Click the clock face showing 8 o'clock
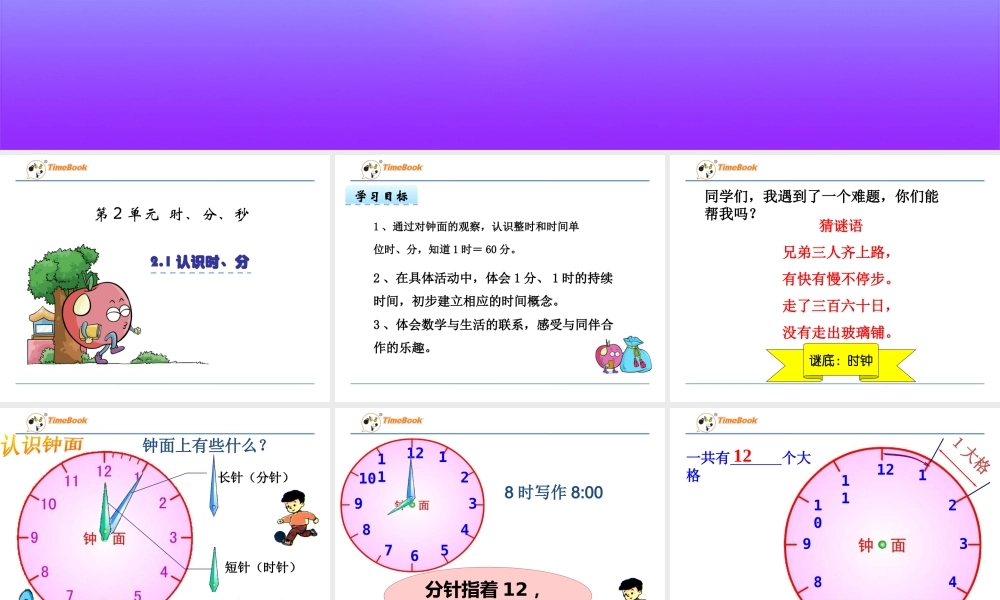The width and height of the screenshot is (1000, 600). [412, 504]
